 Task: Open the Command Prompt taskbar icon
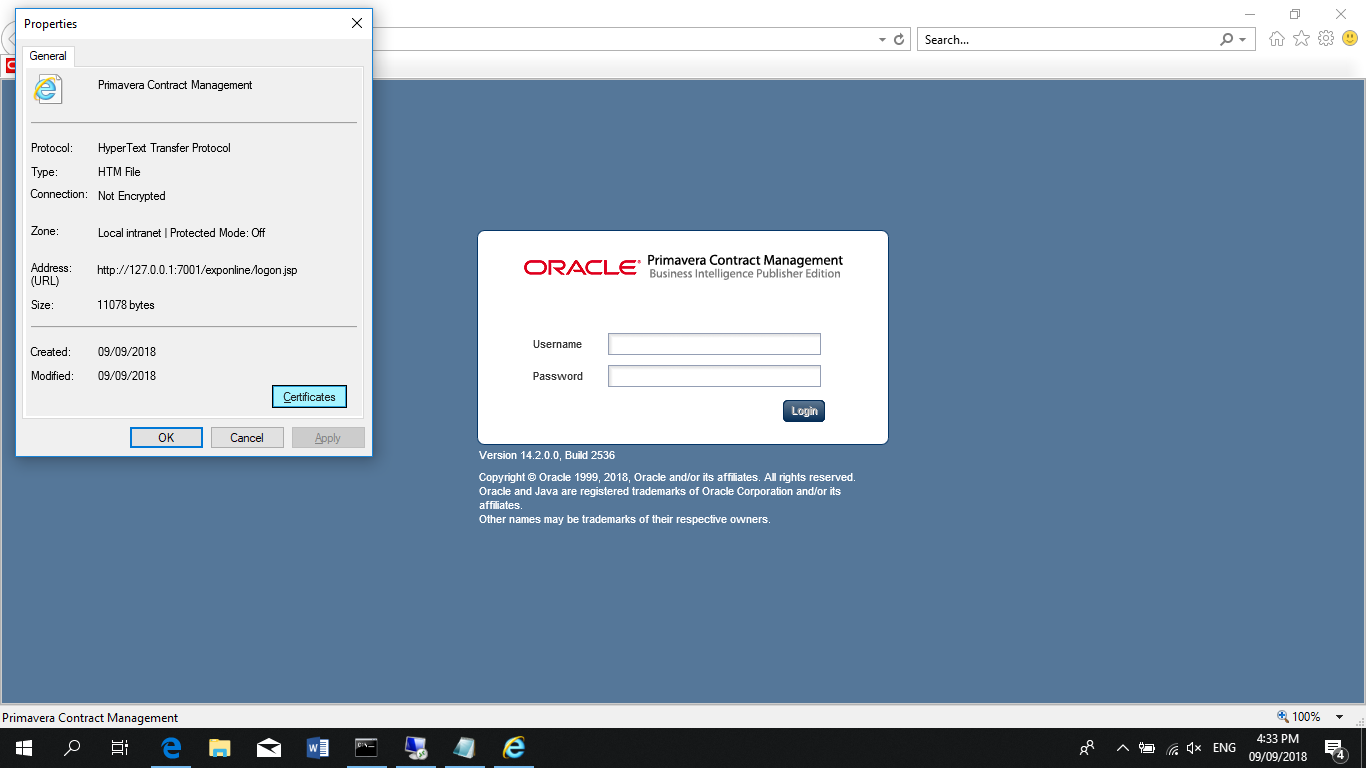[367, 747]
